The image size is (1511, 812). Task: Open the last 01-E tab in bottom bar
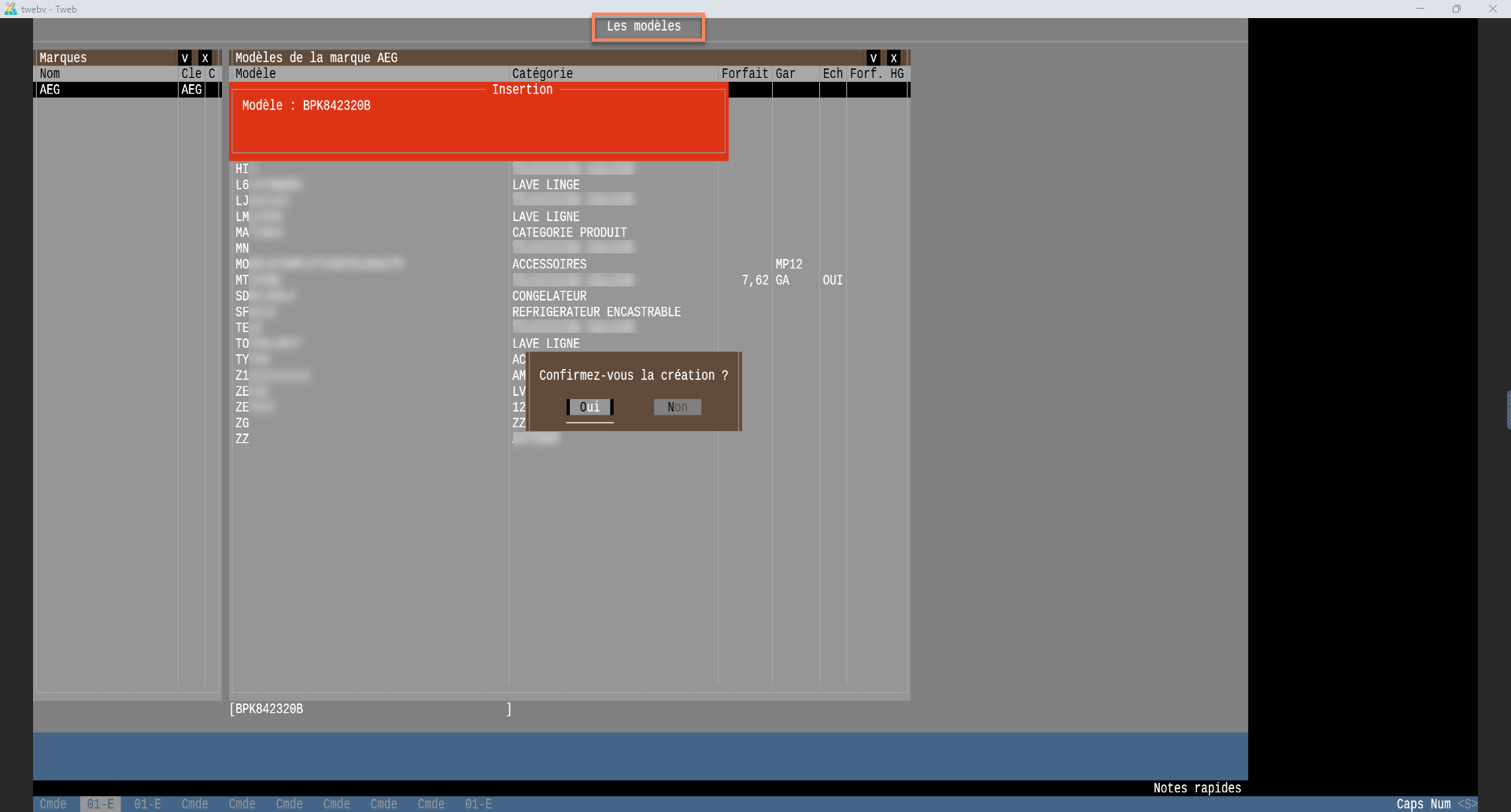[x=478, y=804]
